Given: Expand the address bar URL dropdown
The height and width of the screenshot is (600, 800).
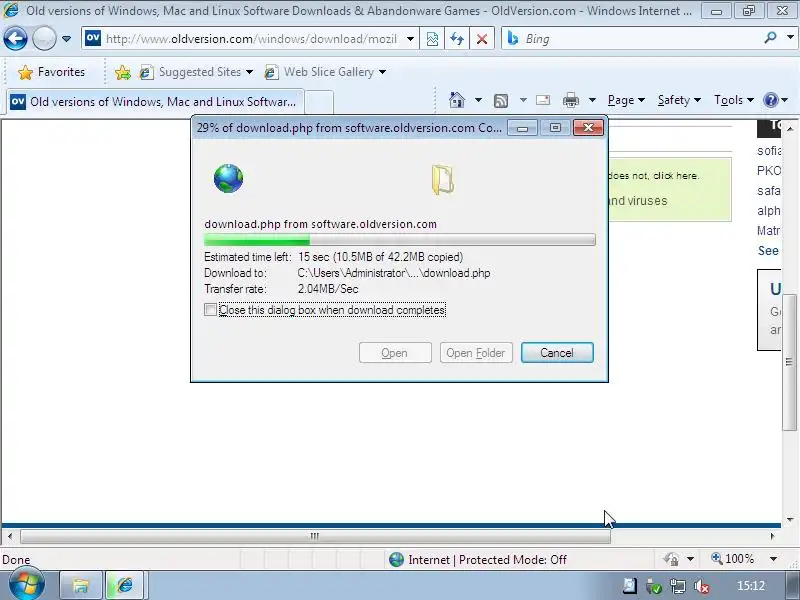Looking at the screenshot, I should tap(410, 39).
